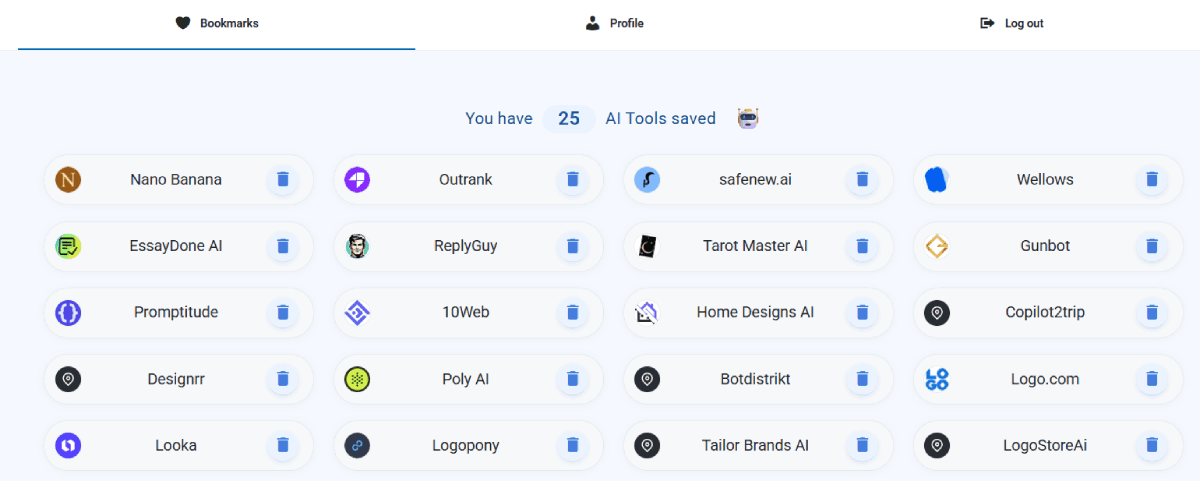Click the Logo.com blue logo icon
The width and height of the screenshot is (1200, 481).
[x=937, y=379]
